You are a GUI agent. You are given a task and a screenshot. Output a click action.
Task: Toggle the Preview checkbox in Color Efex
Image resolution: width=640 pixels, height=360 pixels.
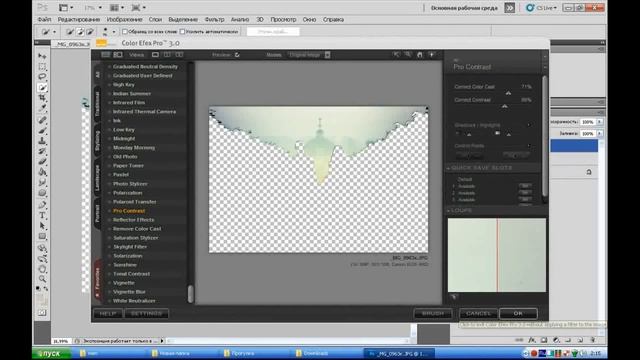pyautogui.click(x=237, y=55)
